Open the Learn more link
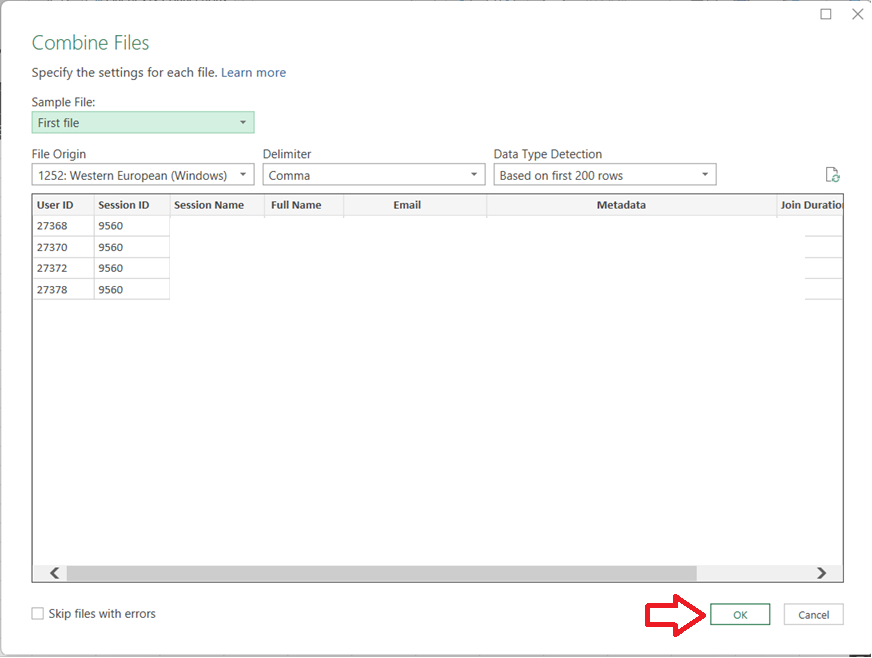The height and width of the screenshot is (658, 872). pyautogui.click(x=253, y=73)
